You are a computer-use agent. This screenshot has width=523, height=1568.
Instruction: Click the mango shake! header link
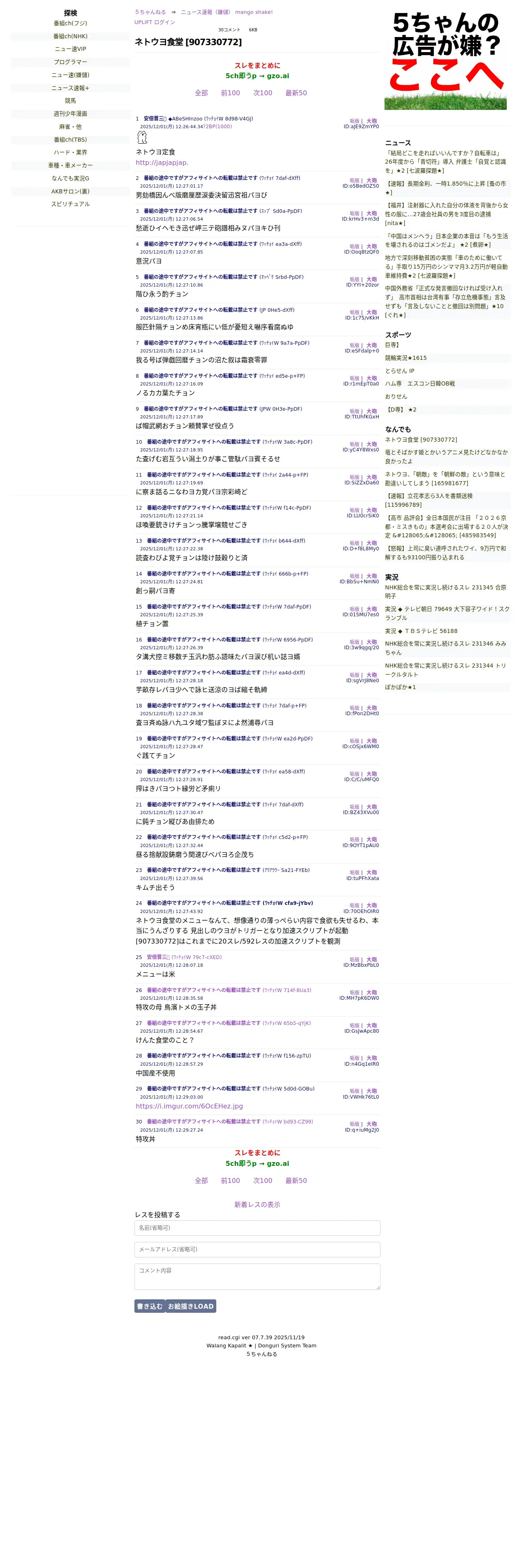click(x=254, y=12)
